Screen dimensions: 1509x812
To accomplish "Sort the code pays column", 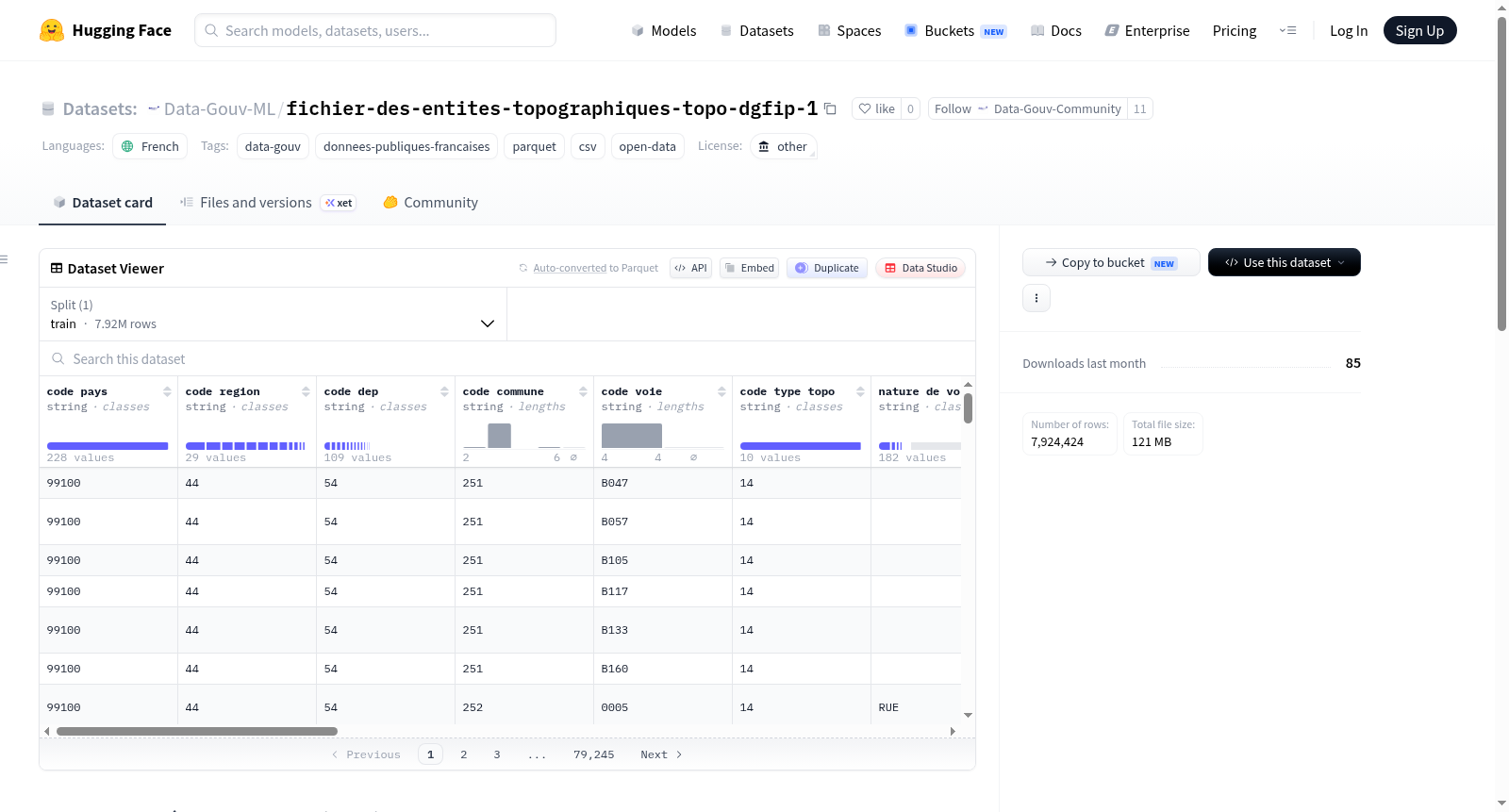I will (167, 391).
